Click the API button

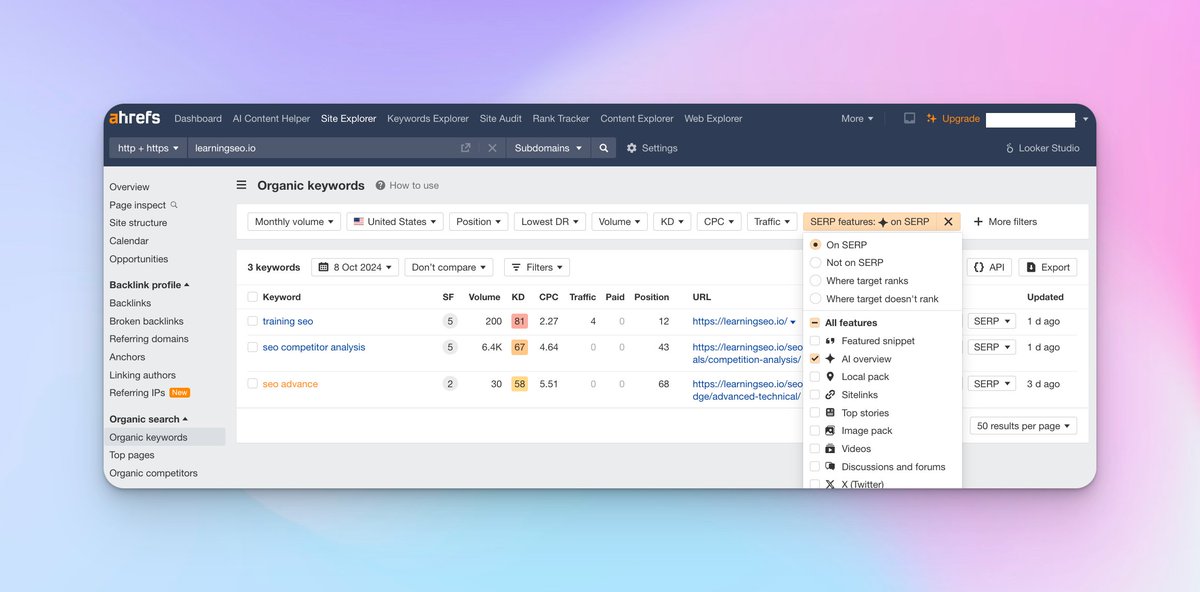pyautogui.click(x=989, y=267)
